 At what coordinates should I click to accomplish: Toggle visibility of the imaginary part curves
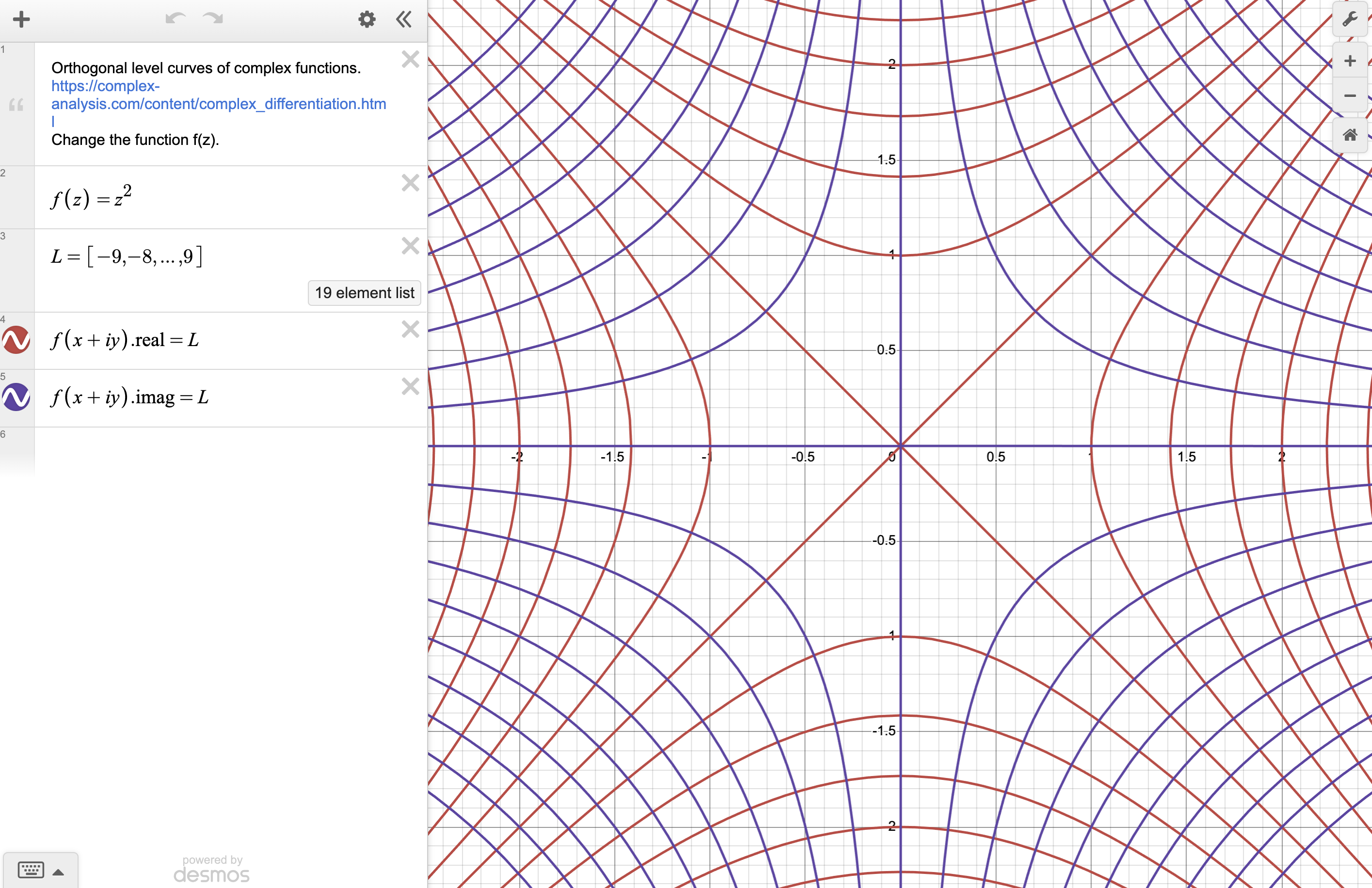tap(16, 397)
